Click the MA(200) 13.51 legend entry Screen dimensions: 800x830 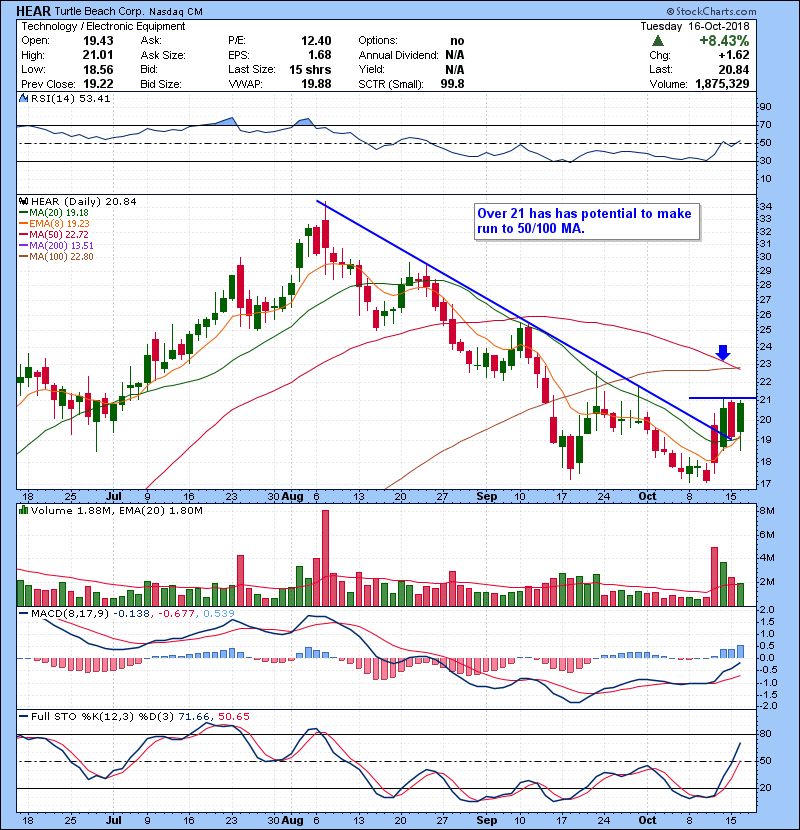[56, 246]
